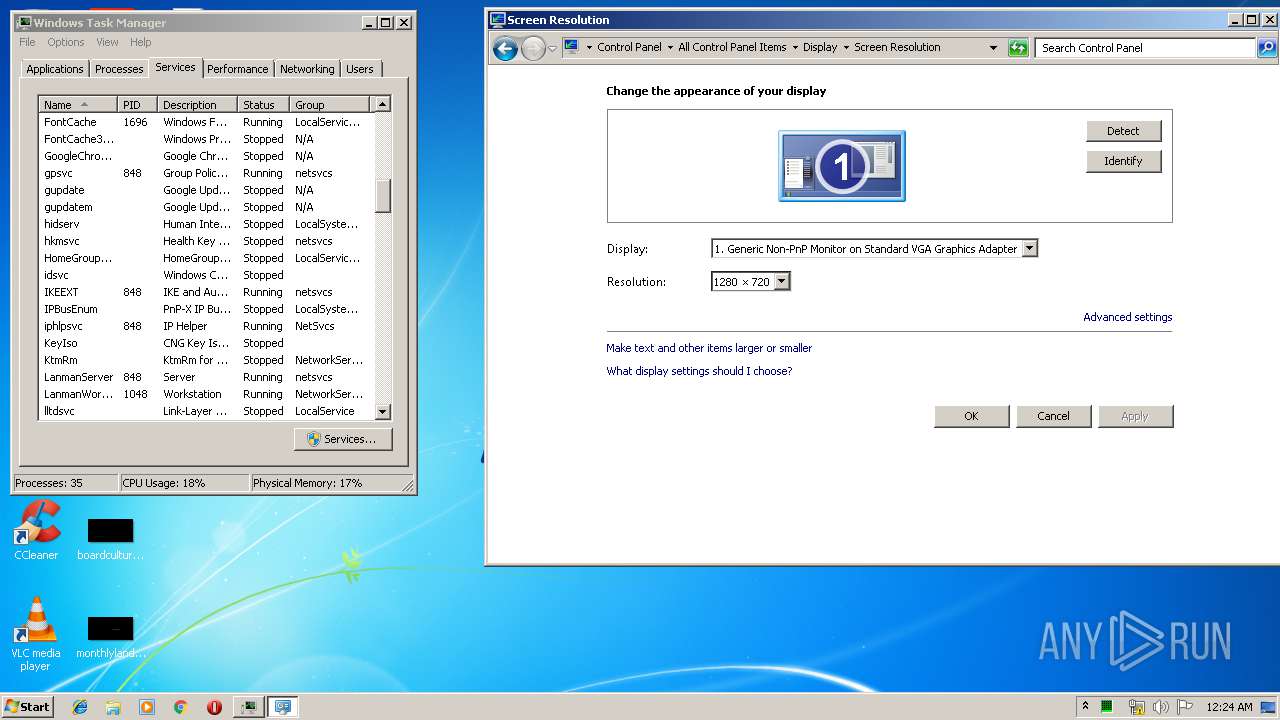Open the Services... button in Task Manager
Viewport: 1280px width, 720px height.
tap(343, 439)
